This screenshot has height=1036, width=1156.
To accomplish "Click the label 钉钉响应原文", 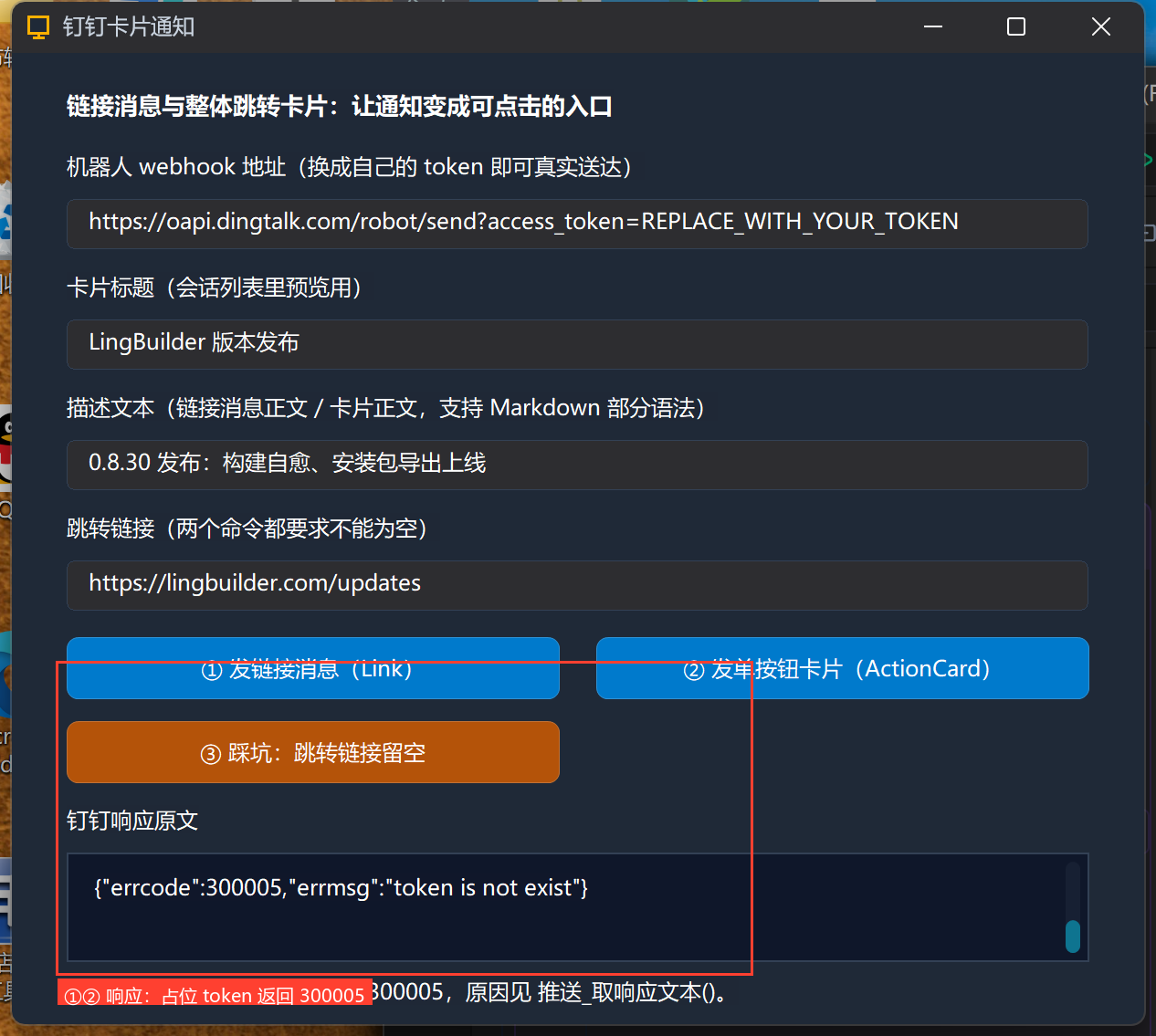I will pyautogui.click(x=132, y=821).
